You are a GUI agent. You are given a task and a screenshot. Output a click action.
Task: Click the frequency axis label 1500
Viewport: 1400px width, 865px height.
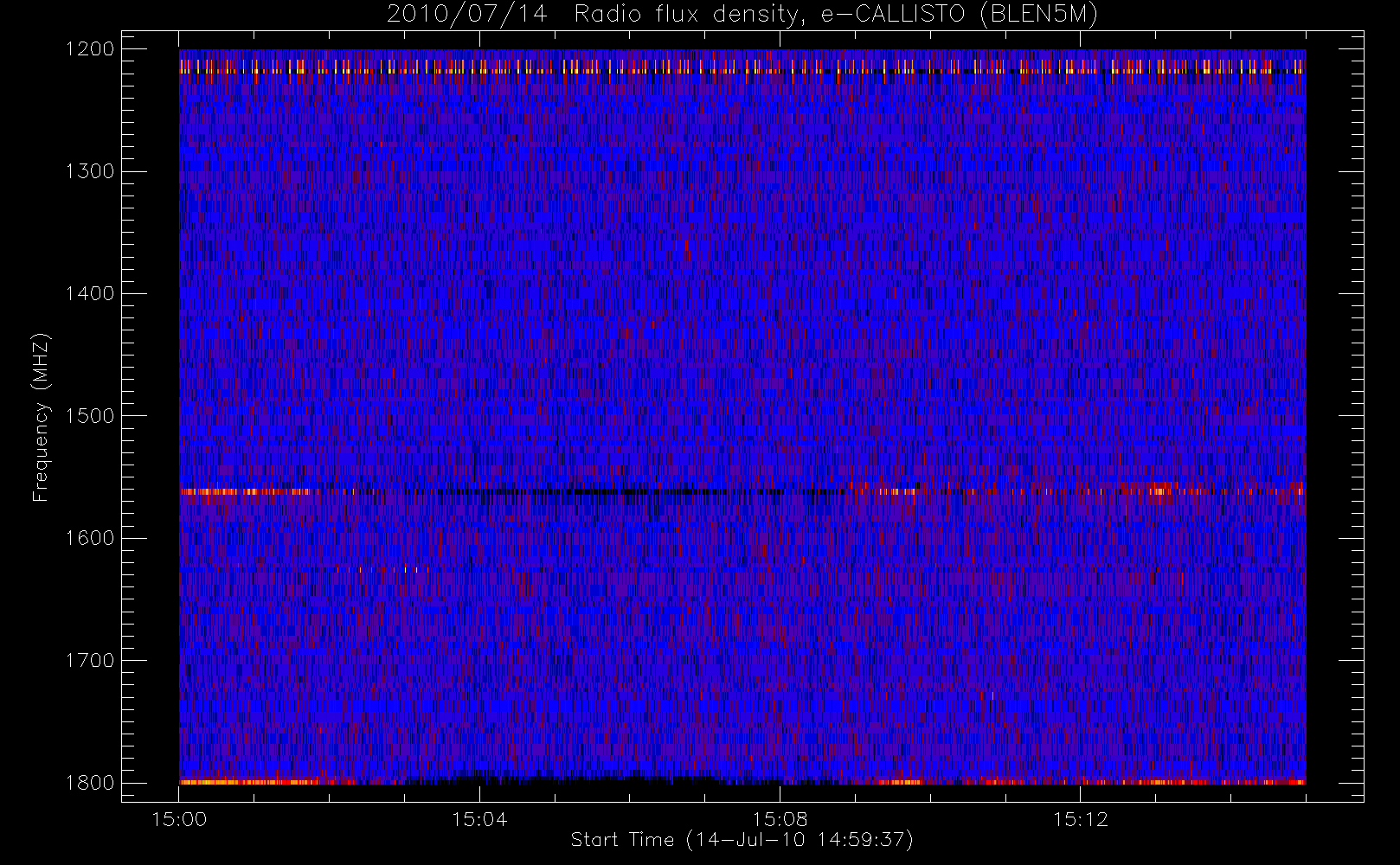tap(89, 415)
